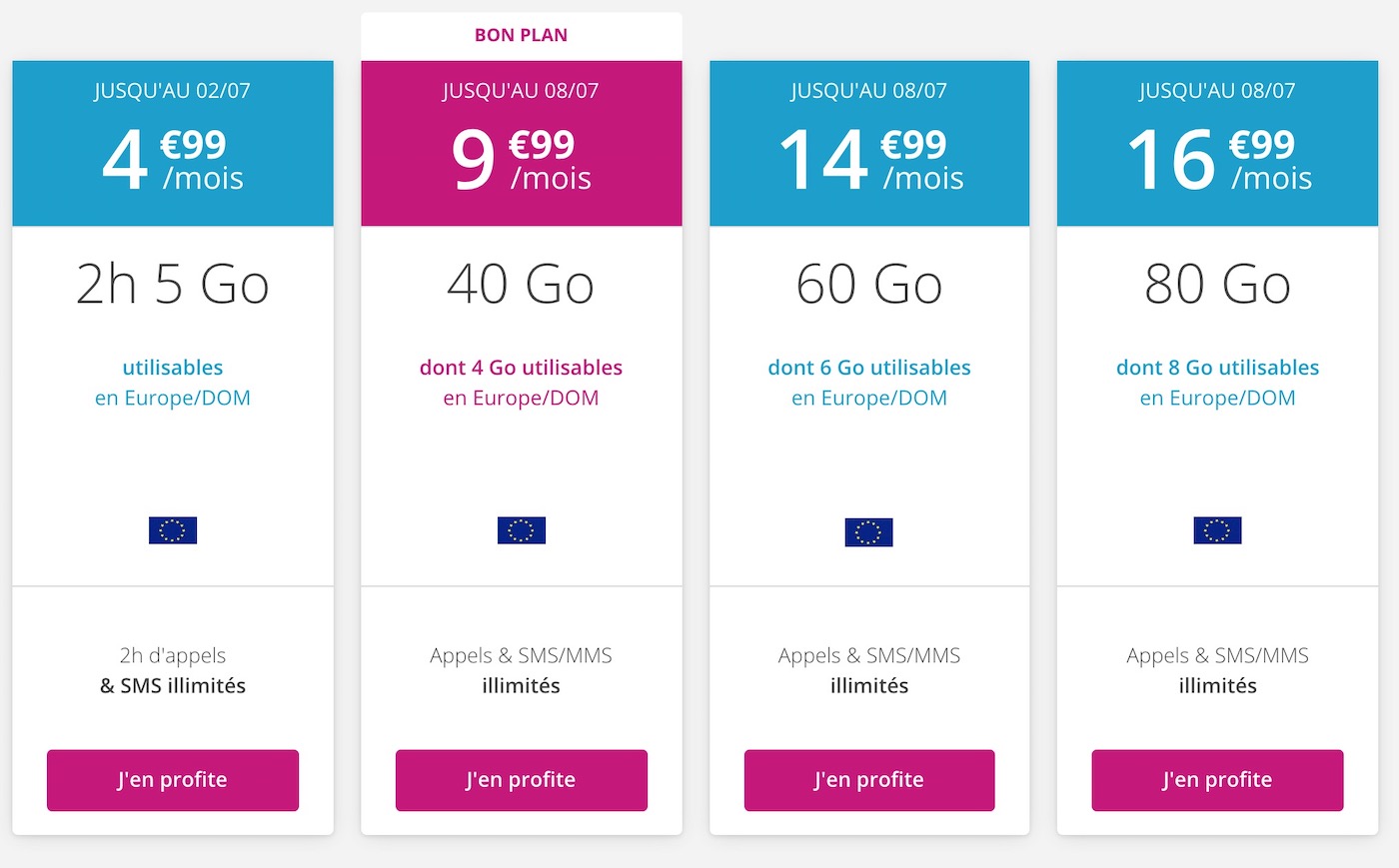Click the 40 Go data heading
The height and width of the screenshot is (868, 1399).
click(522, 285)
